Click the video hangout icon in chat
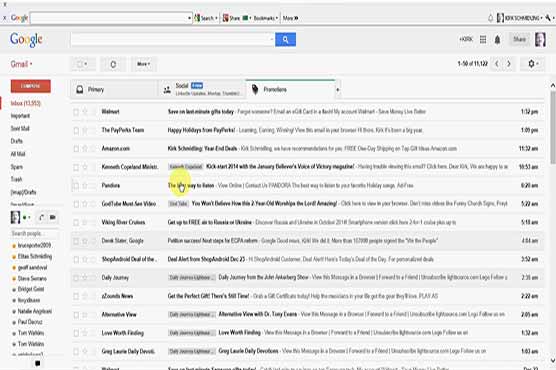556x370 pixels. click(53, 217)
